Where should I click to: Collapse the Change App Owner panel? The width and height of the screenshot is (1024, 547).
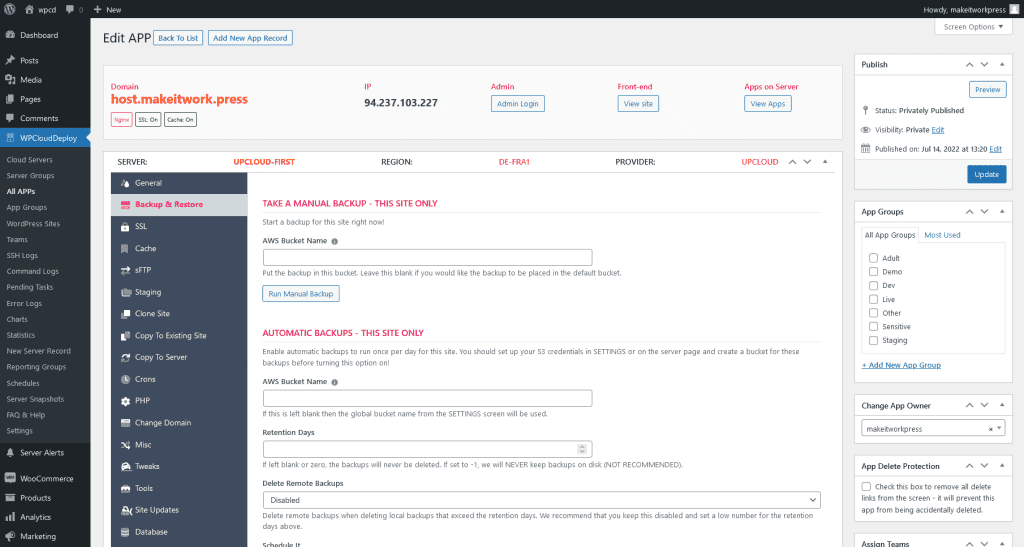tap(1002, 405)
